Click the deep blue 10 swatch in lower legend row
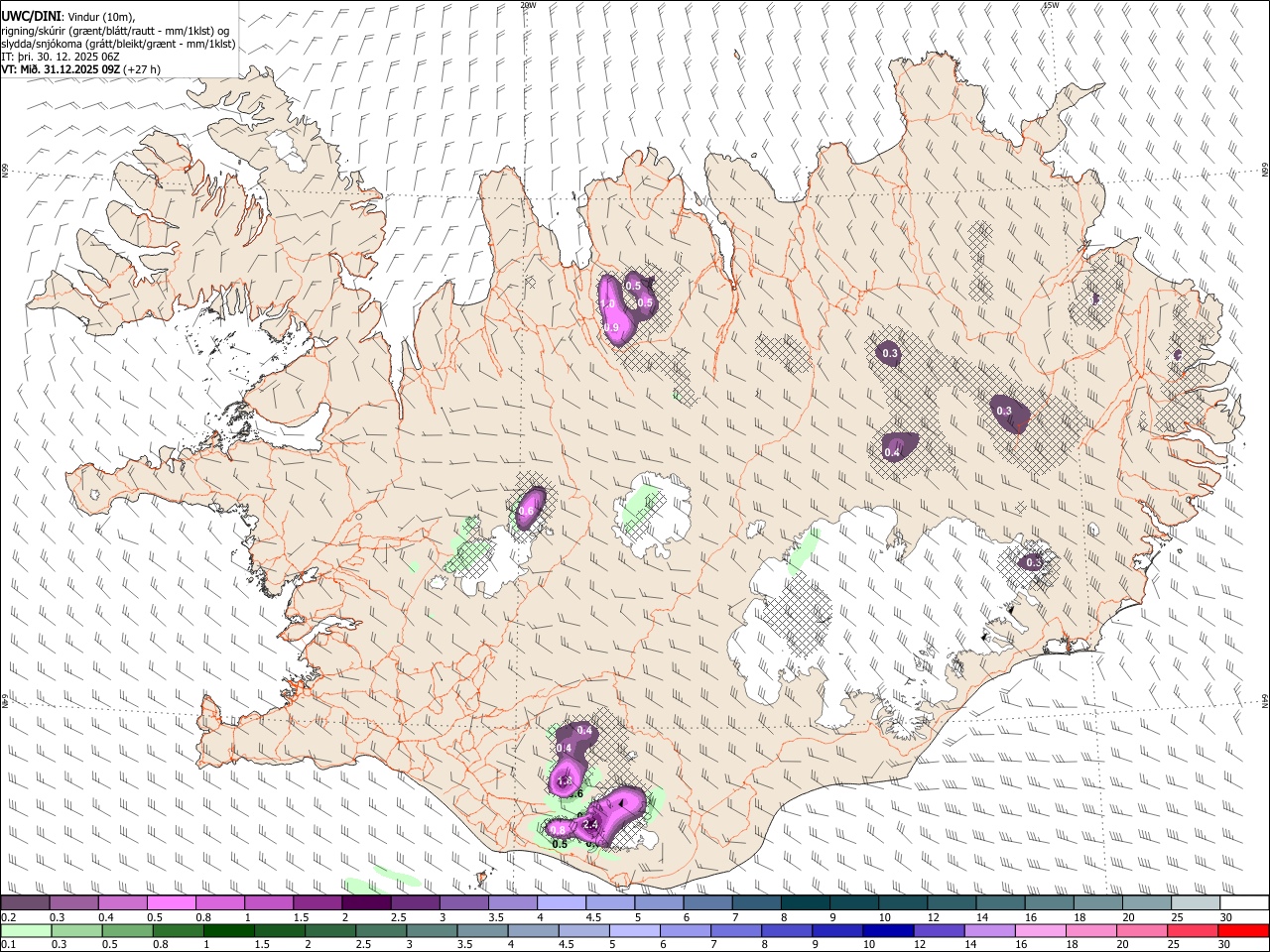The width and height of the screenshot is (1270, 952). point(888,931)
